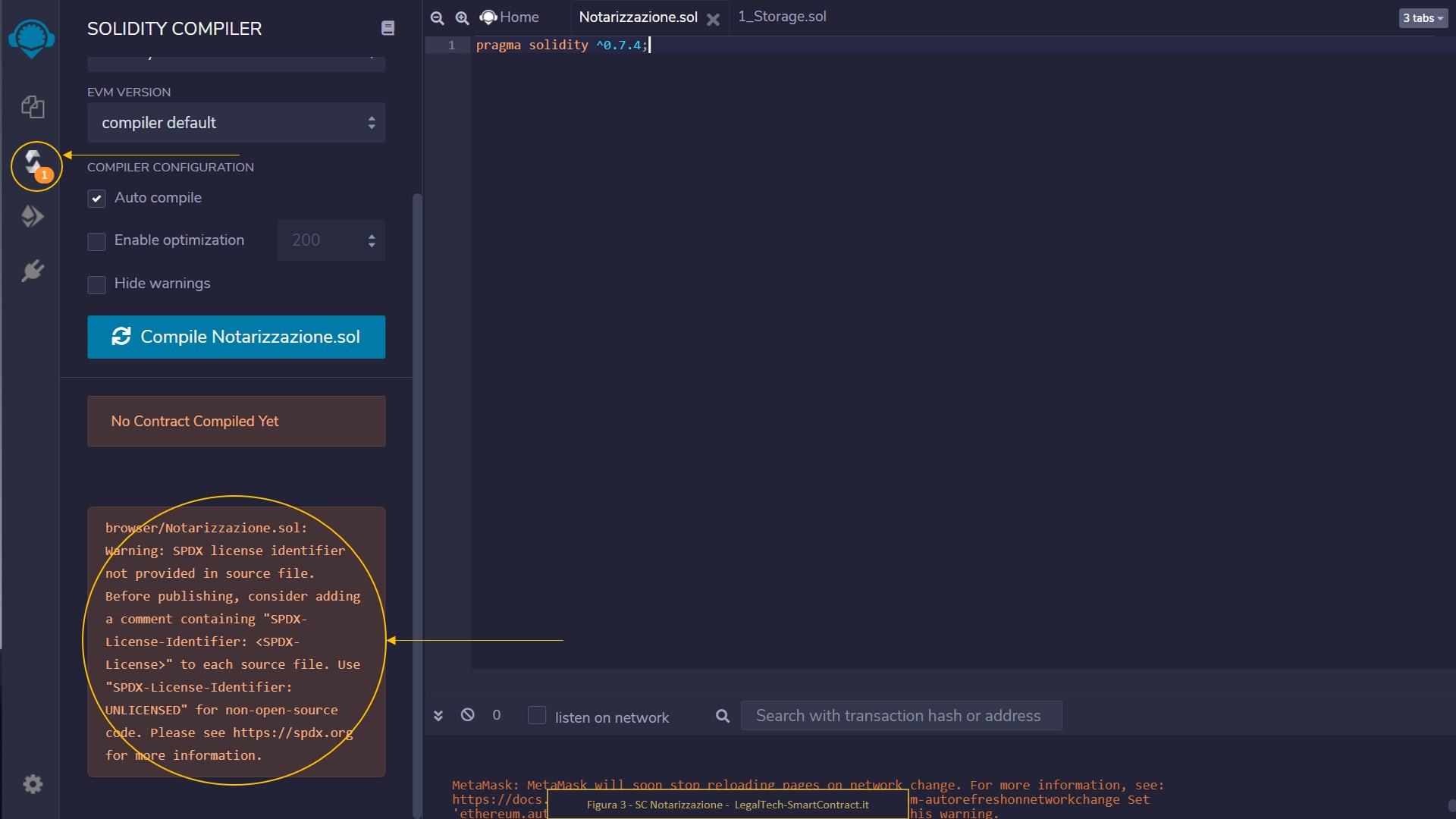Click the SOLIDITY COMPILER panel title
Screen dimensions: 1456x819
(174, 29)
